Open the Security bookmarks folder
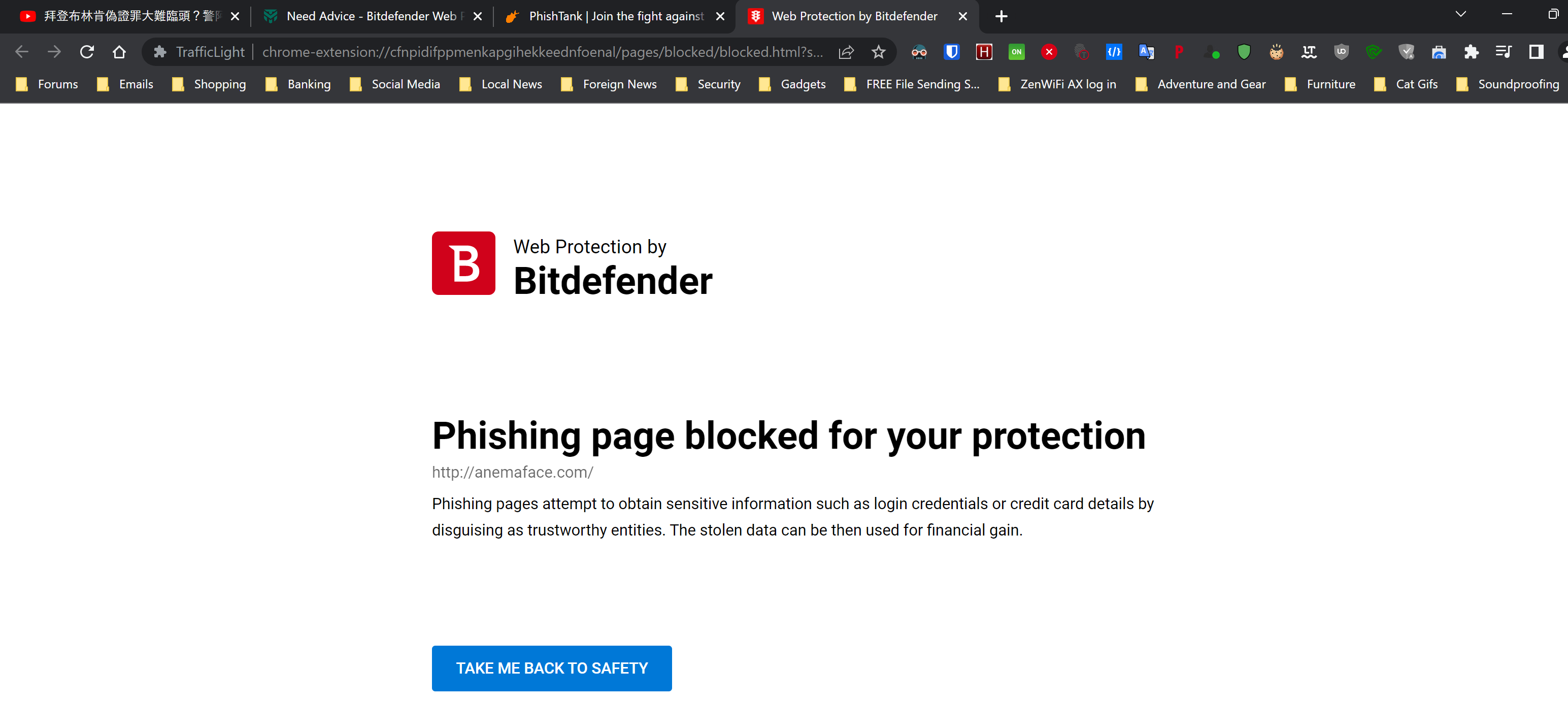 708,84
